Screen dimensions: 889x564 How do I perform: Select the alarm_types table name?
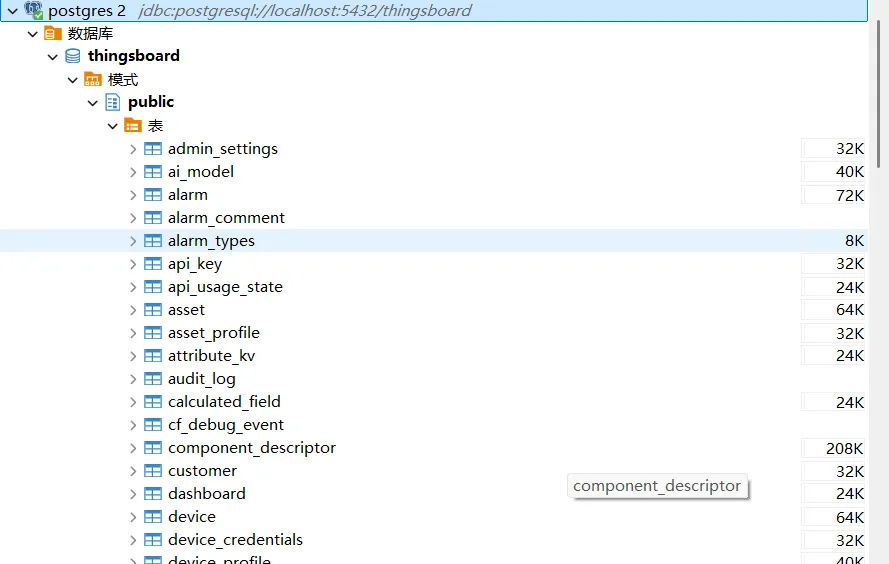coord(211,241)
